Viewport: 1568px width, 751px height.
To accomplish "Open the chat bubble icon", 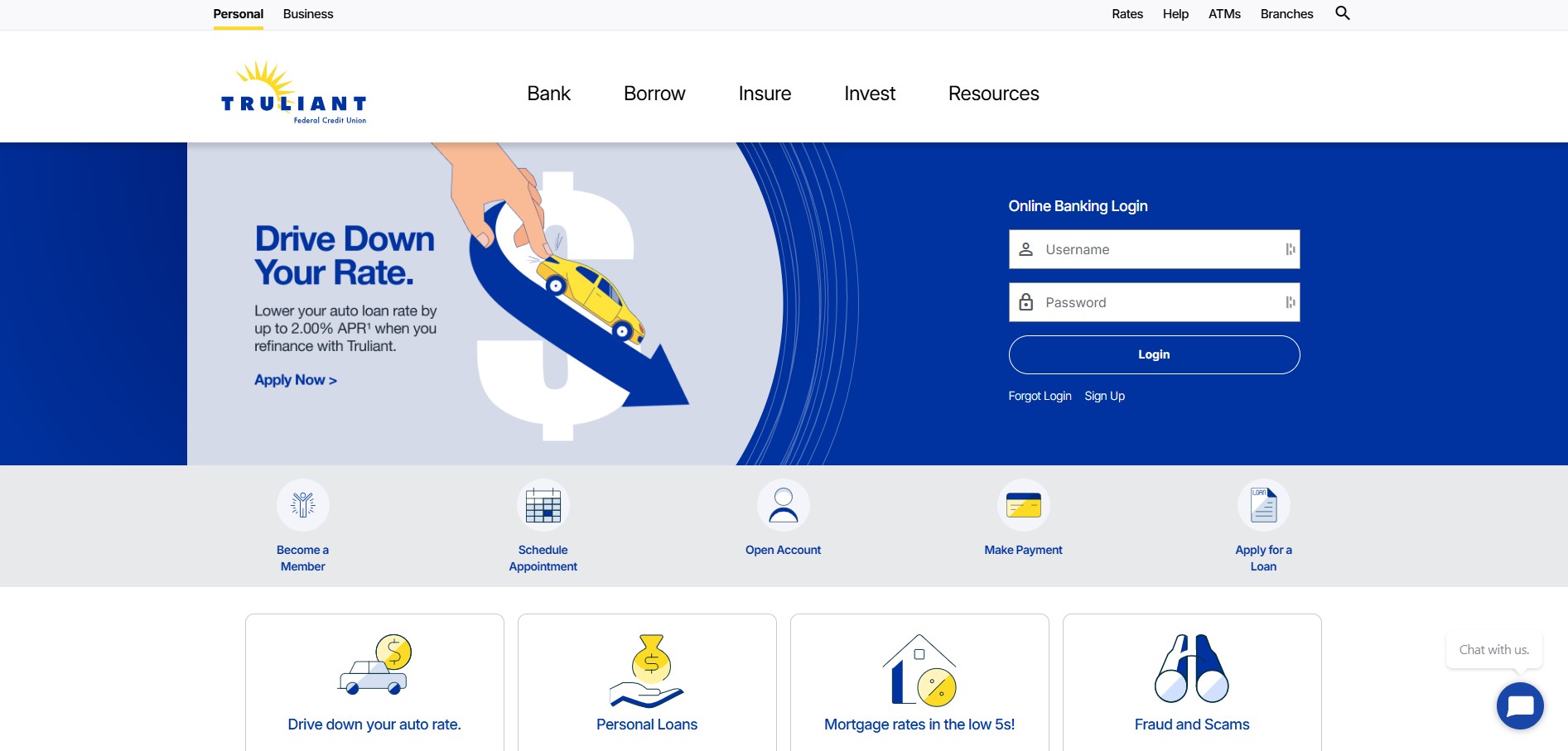I will (1520, 705).
